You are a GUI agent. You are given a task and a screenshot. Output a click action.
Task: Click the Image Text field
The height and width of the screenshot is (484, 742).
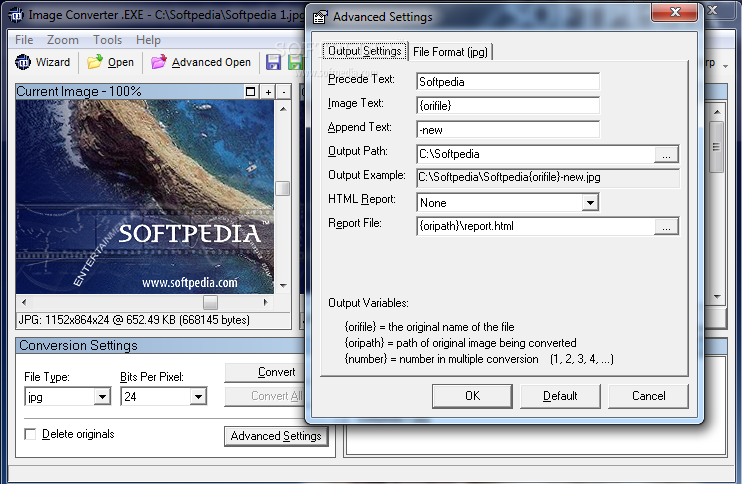click(x=508, y=106)
